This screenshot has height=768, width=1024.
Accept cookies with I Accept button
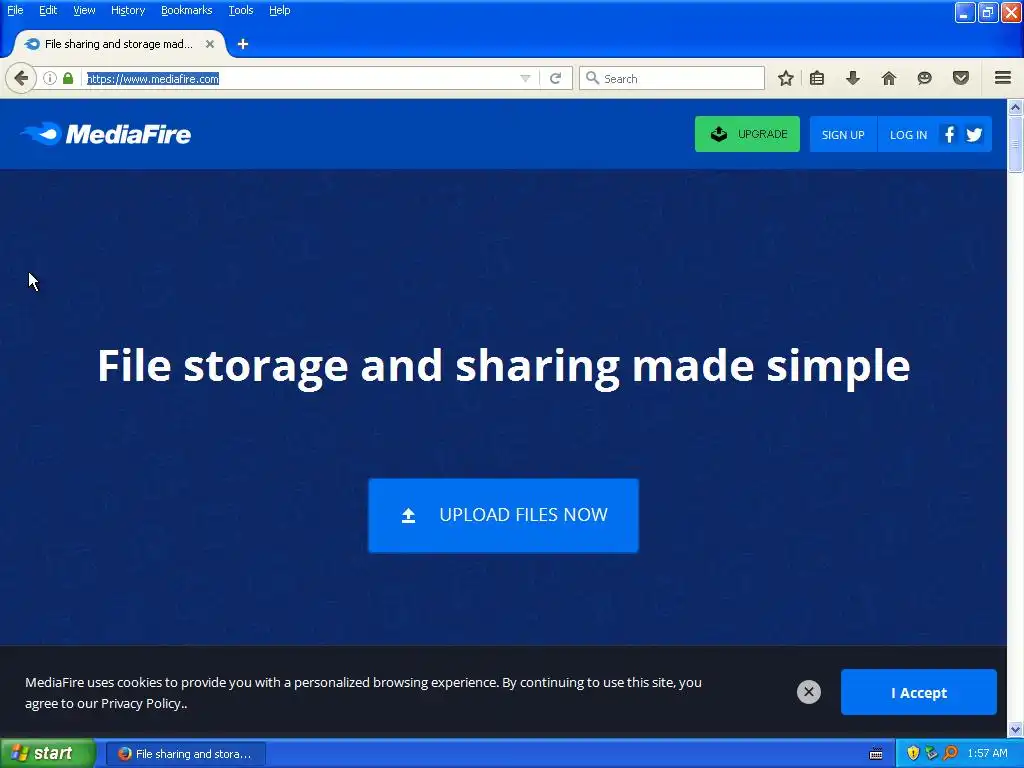(x=919, y=692)
